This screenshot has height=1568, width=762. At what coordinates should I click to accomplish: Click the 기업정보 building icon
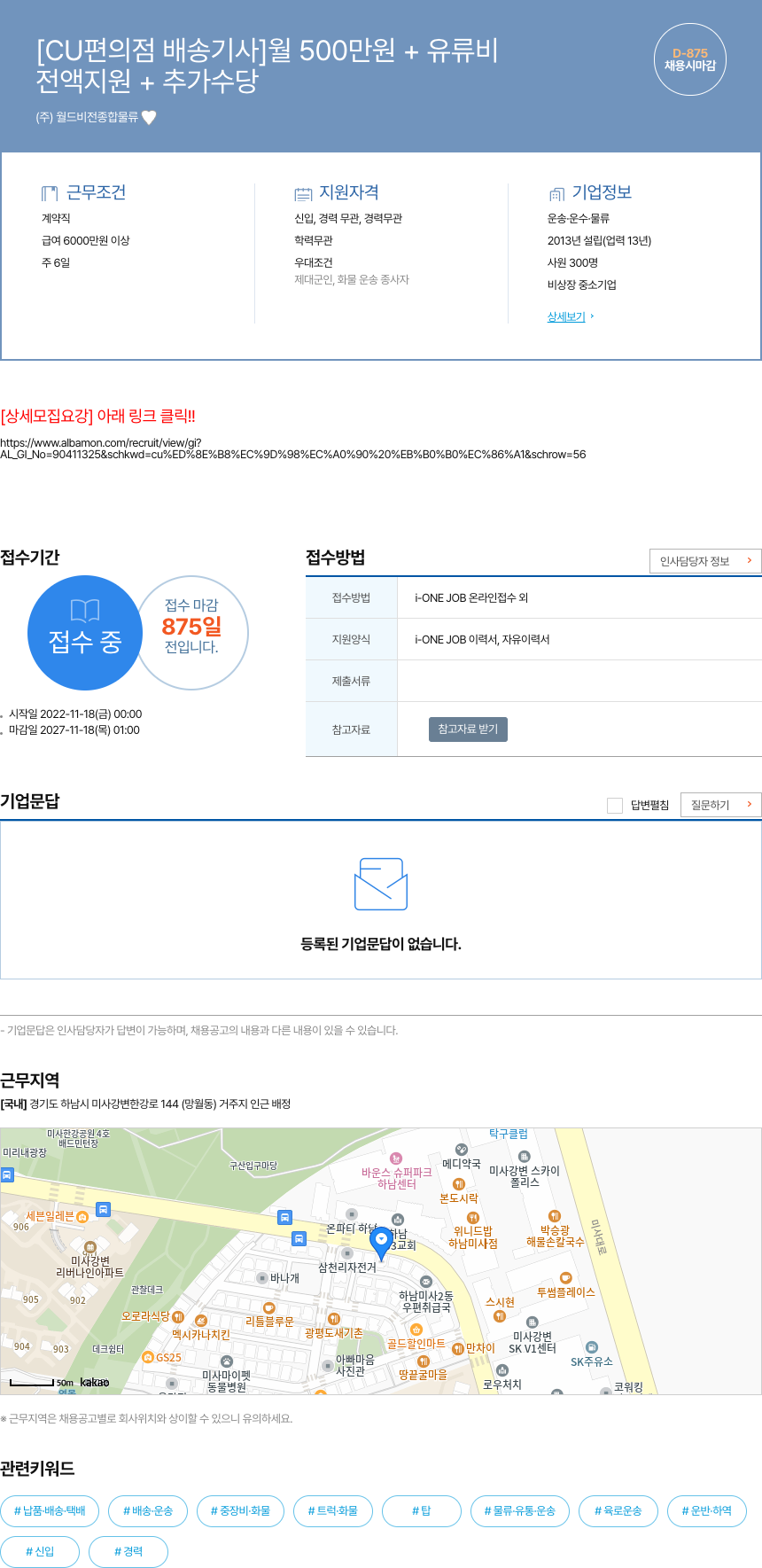point(556,193)
